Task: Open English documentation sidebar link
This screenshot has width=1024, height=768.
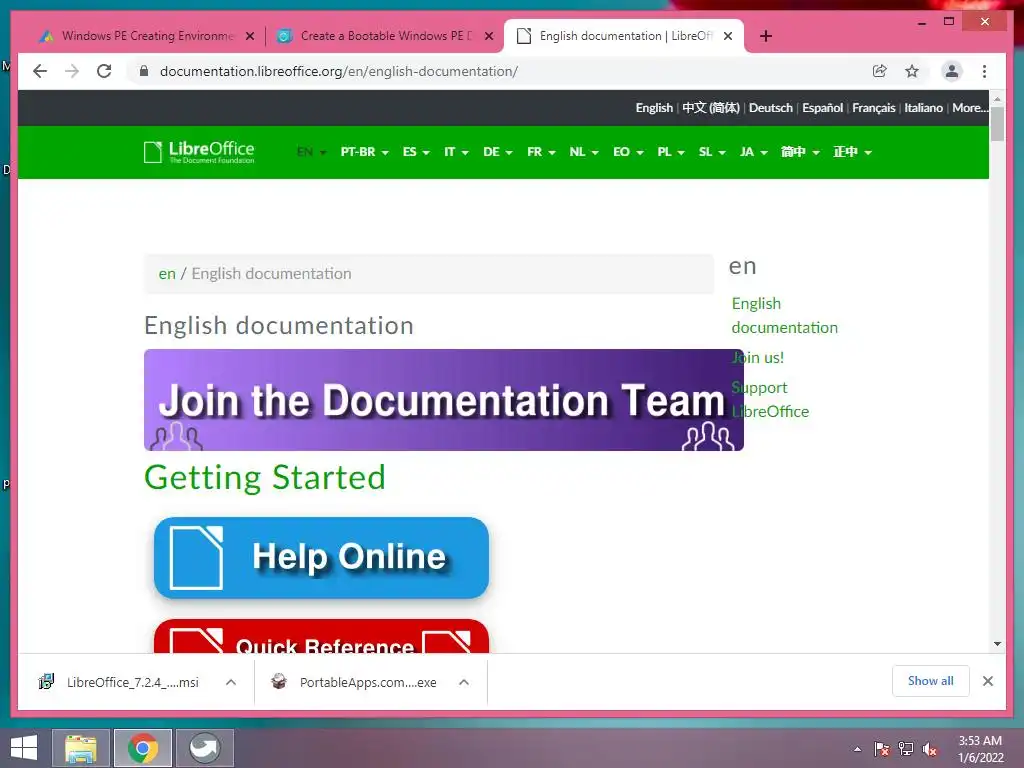Action: click(x=784, y=315)
